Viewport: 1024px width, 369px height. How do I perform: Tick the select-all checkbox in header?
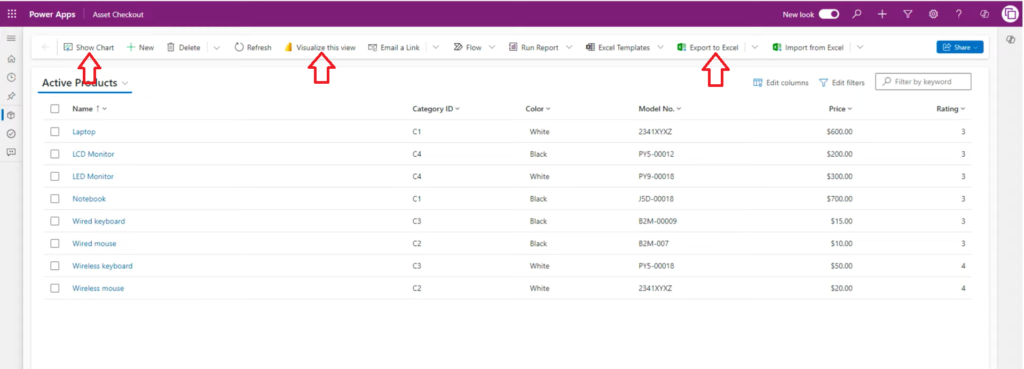55,108
